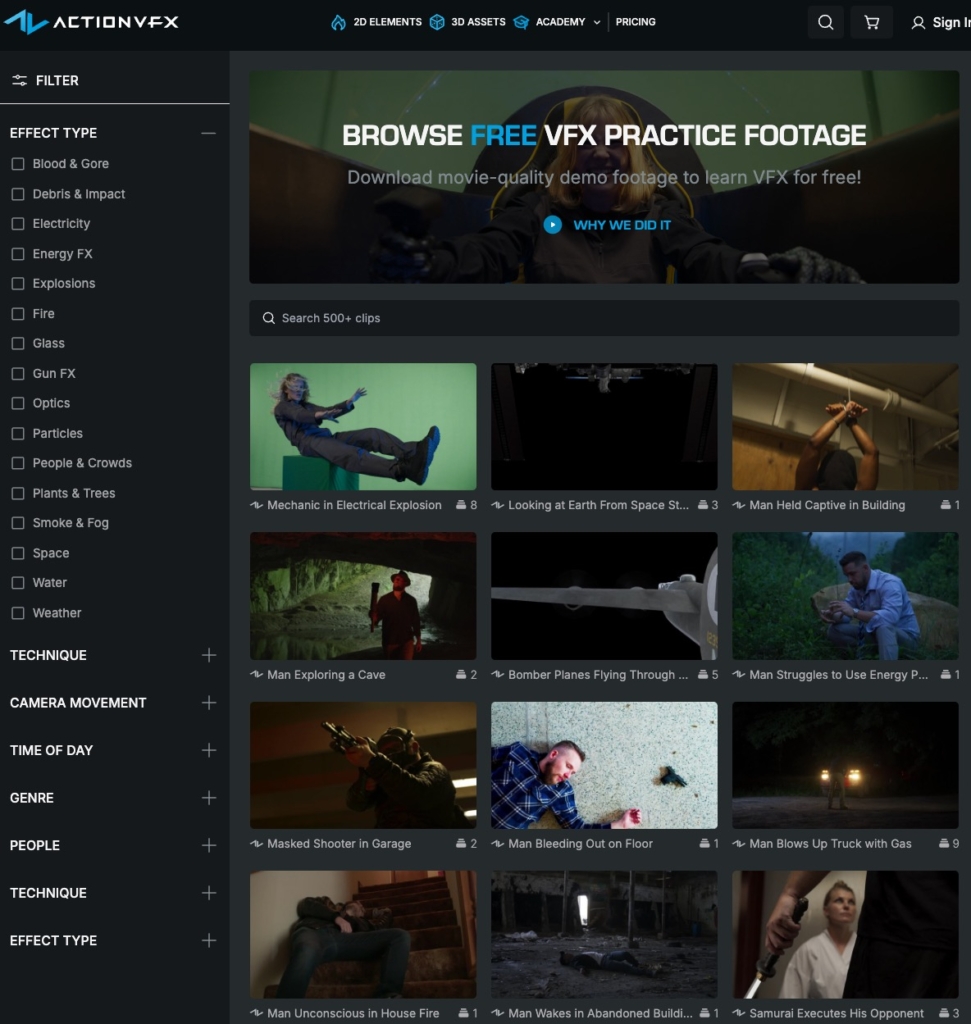Image resolution: width=971 pixels, height=1024 pixels.
Task: Click the cube icon for 3D Assets
Action: coord(437,22)
